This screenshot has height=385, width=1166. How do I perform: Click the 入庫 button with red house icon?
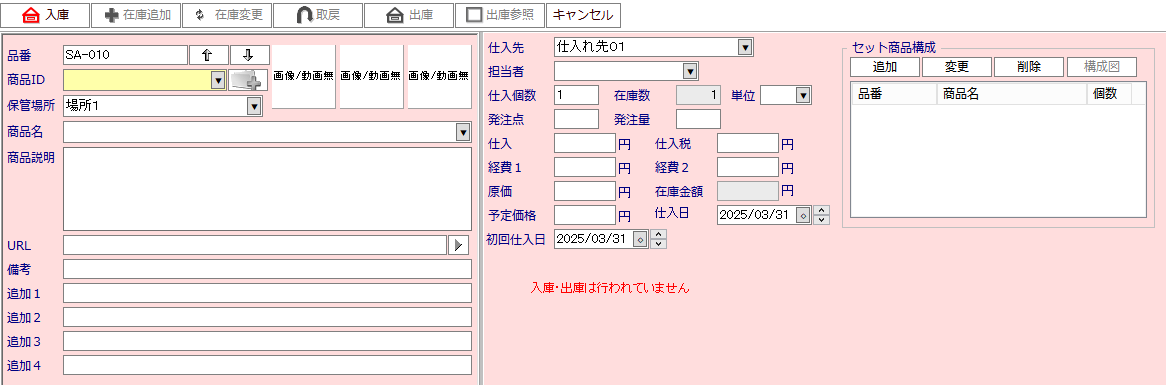45,15
